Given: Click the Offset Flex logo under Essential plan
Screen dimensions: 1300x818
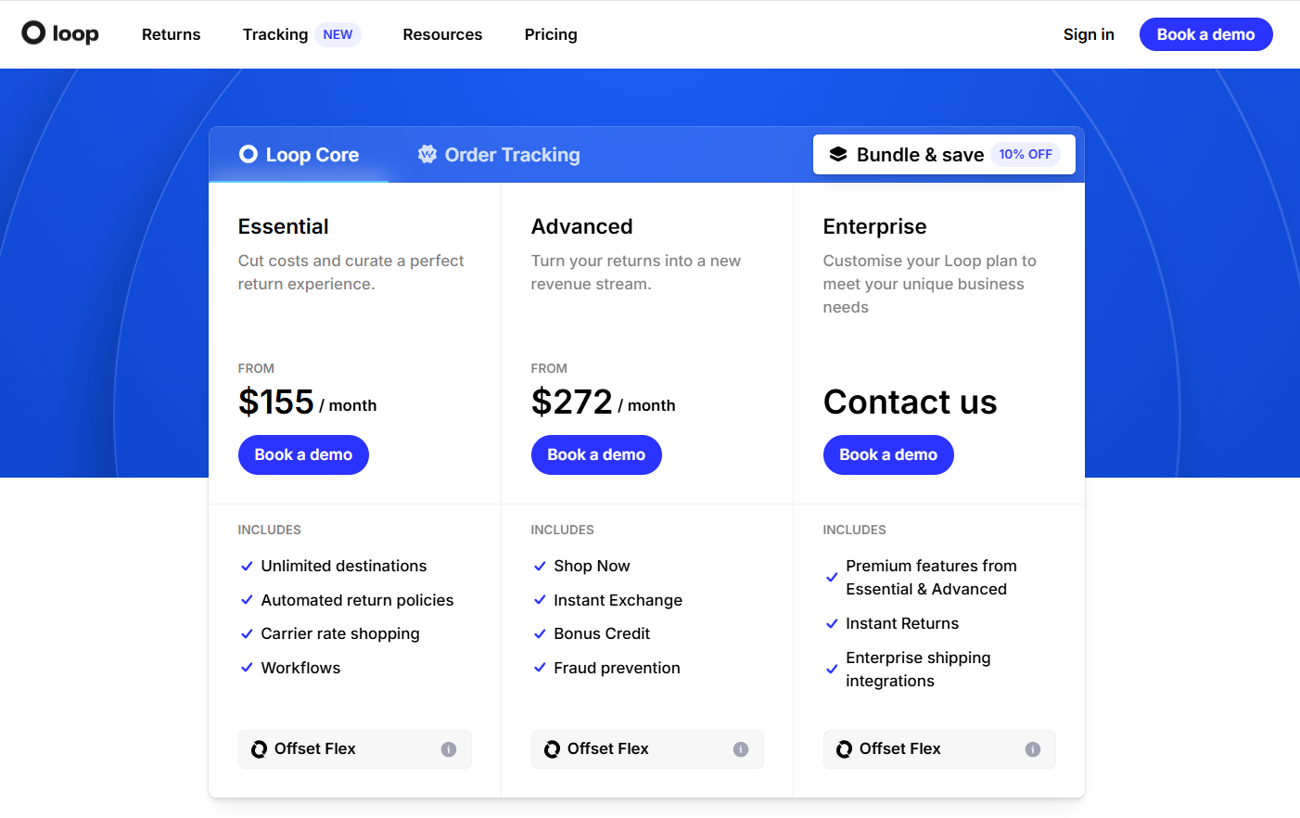Looking at the screenshot, I should [259, 748].
